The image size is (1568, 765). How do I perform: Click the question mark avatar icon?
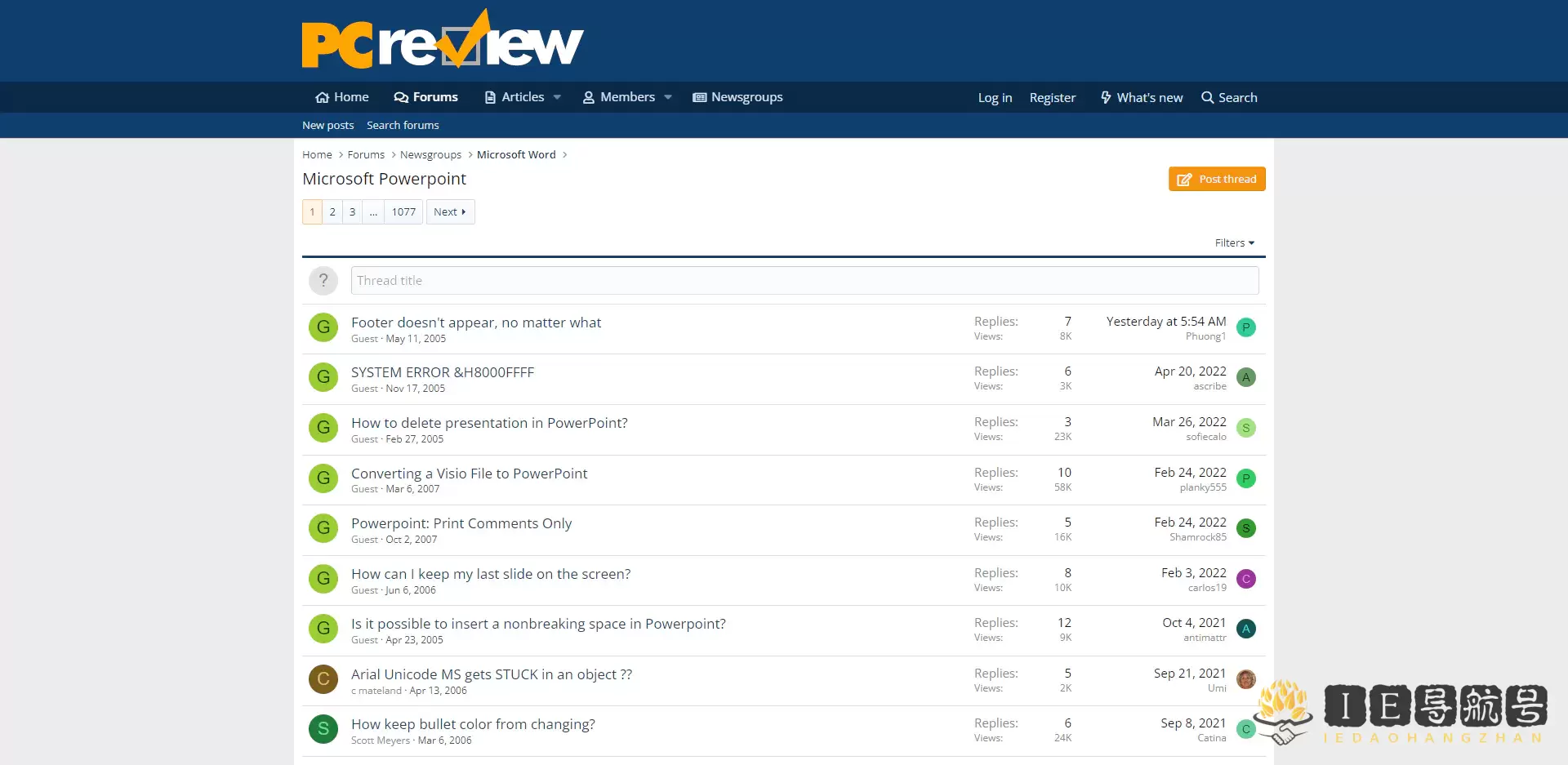click(x=323, y=281)
